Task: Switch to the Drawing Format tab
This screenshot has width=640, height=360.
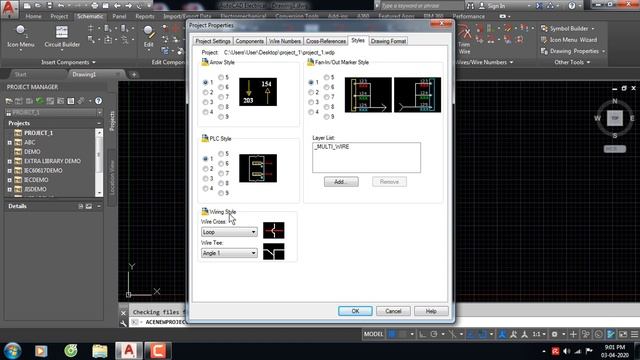Action: pos(388,41)
